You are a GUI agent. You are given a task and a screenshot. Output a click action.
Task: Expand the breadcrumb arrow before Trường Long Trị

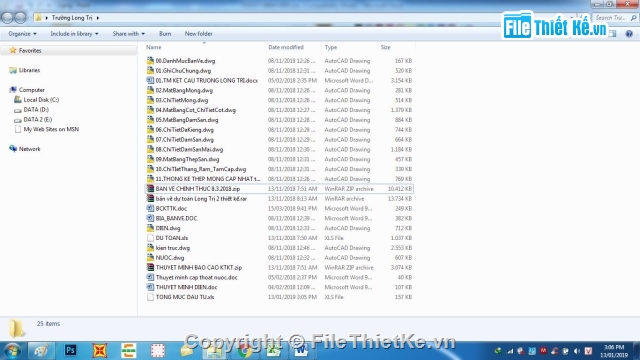[47, 18]
